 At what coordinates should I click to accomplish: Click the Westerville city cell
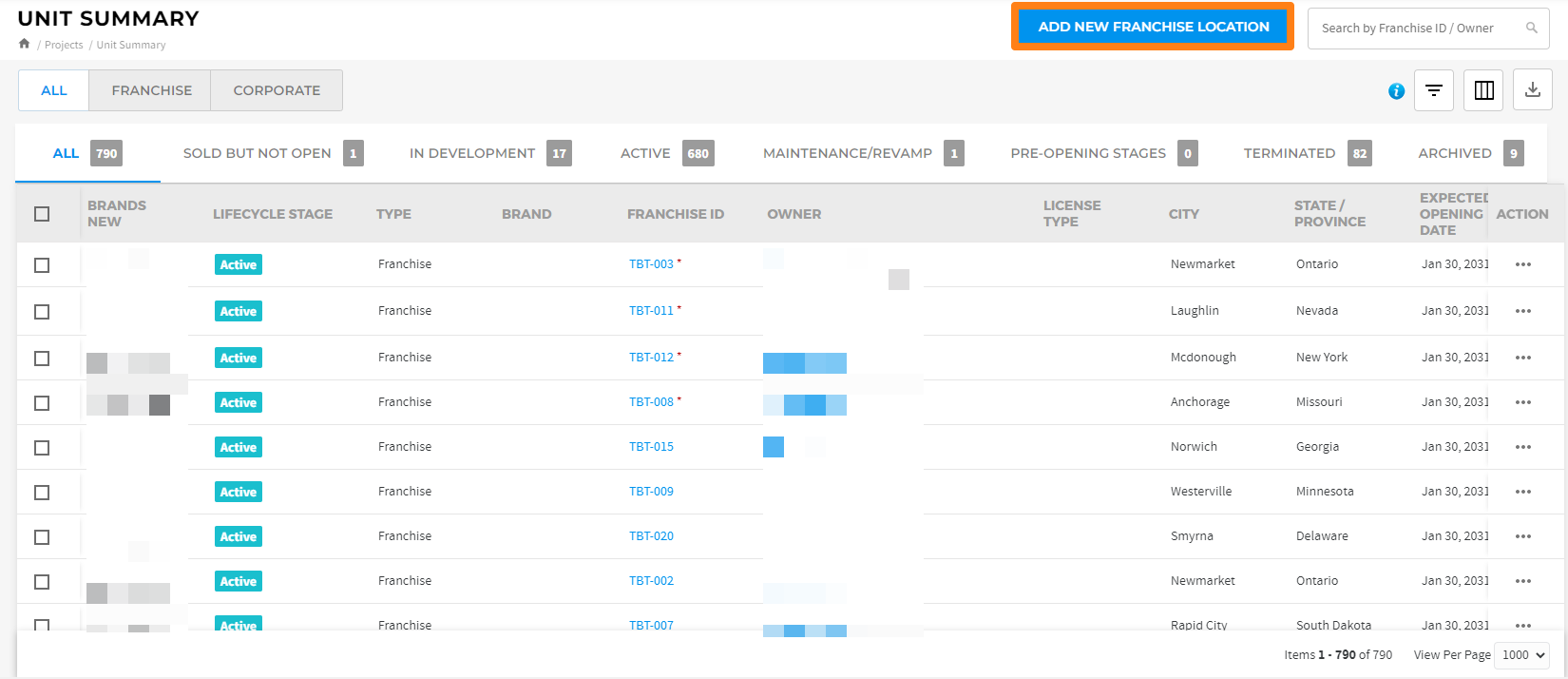[x=1201, y=492]
